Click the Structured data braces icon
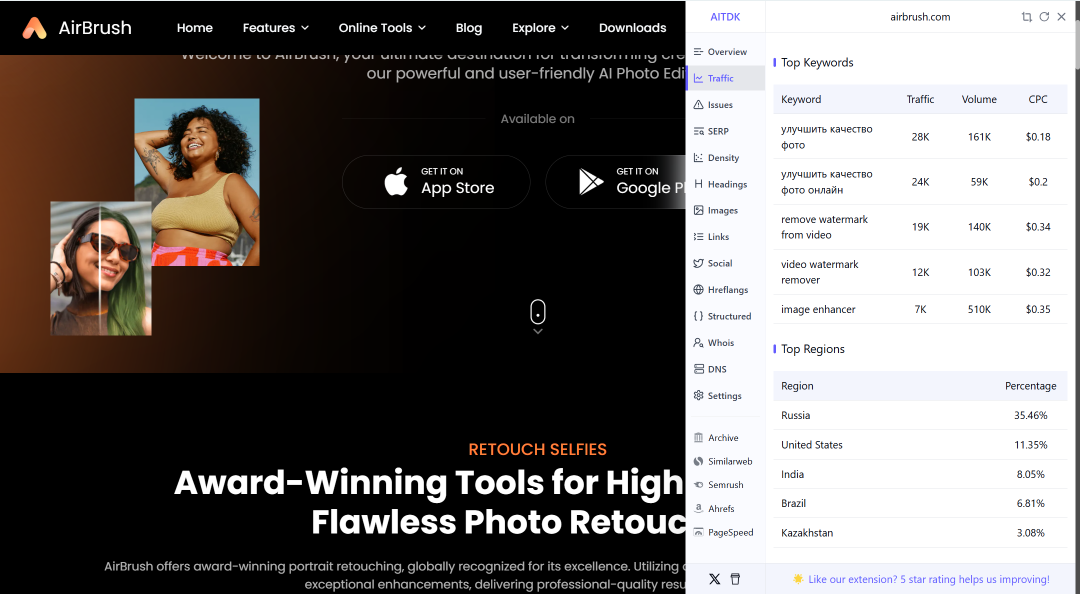 point(698,316)
